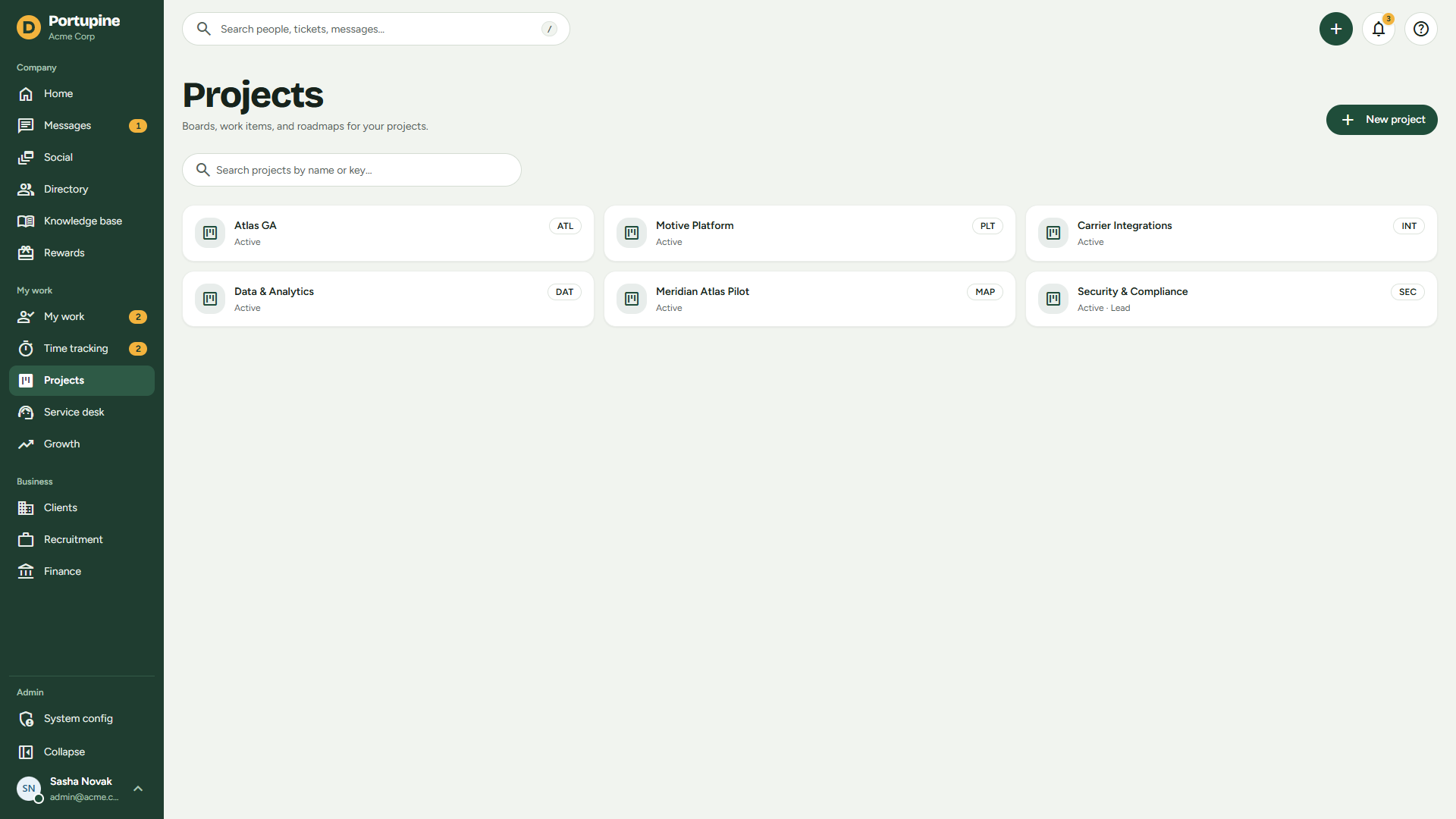Click the Rewards gift icon
Screen dimensions: 1456x819
(26, 253)
